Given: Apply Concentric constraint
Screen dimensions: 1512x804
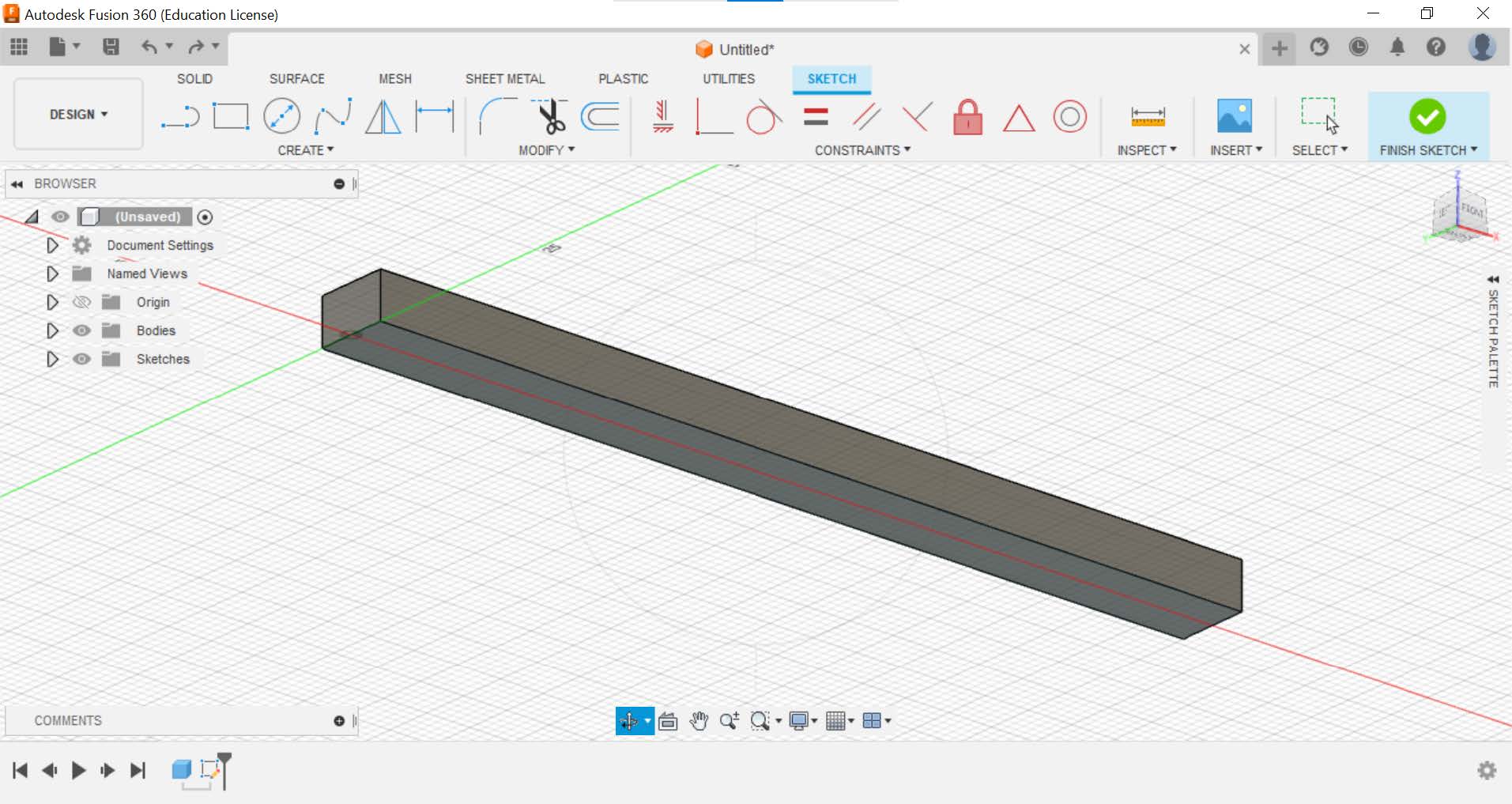Looking at the screenshot, I should (x=1069, y=117).
